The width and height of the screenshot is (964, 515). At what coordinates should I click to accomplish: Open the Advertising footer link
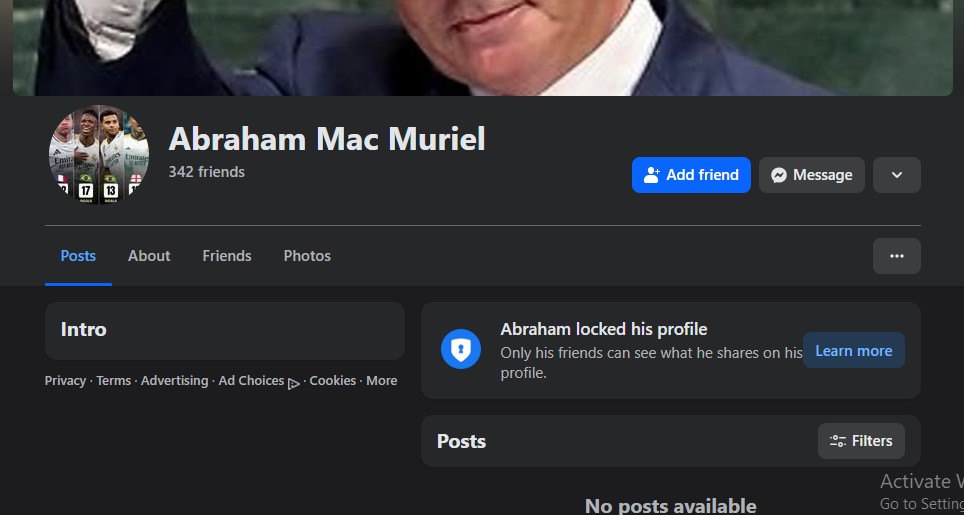[174, 381]
